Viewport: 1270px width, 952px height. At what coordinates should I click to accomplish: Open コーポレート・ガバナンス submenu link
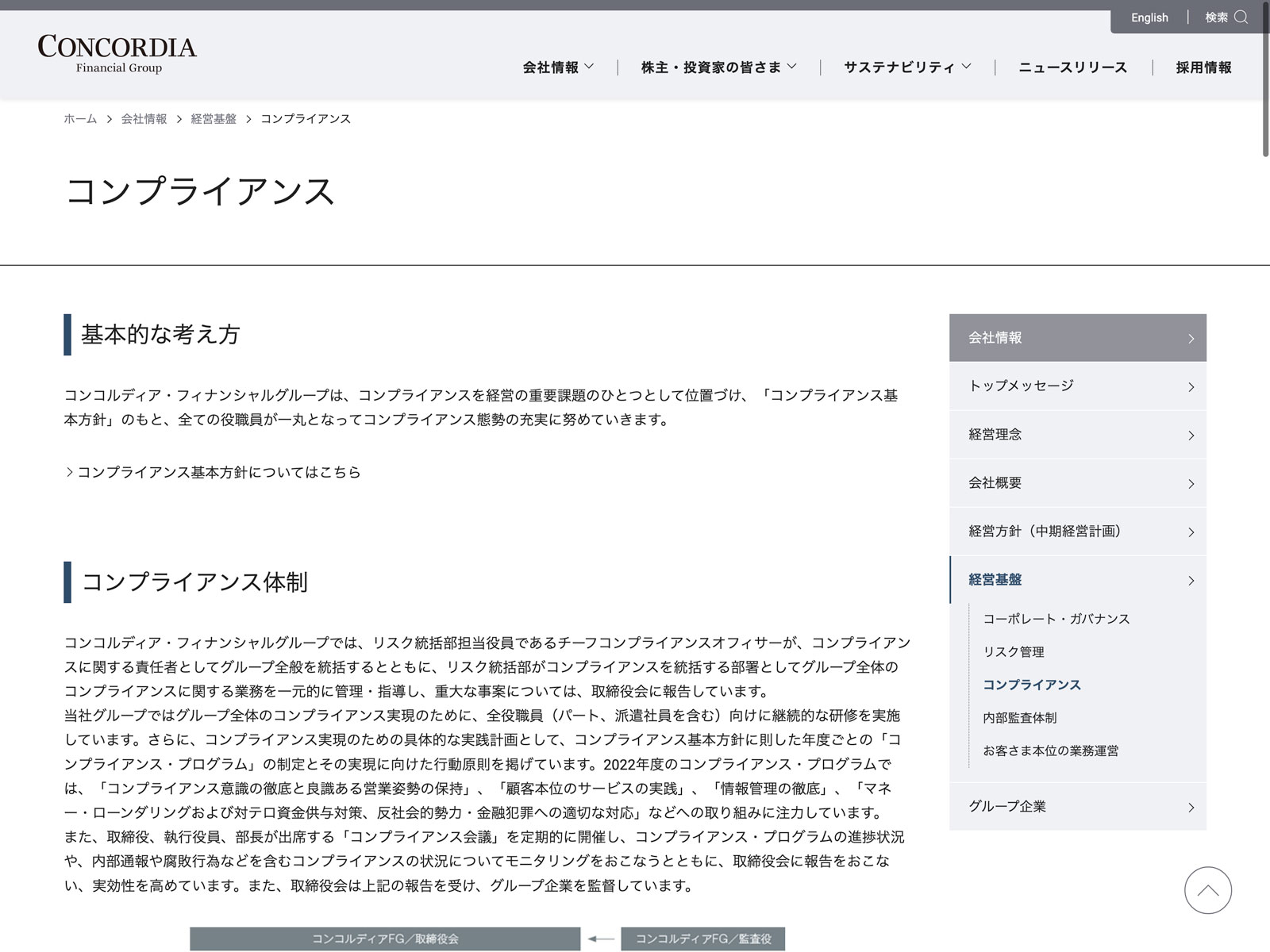point(1056,619)
